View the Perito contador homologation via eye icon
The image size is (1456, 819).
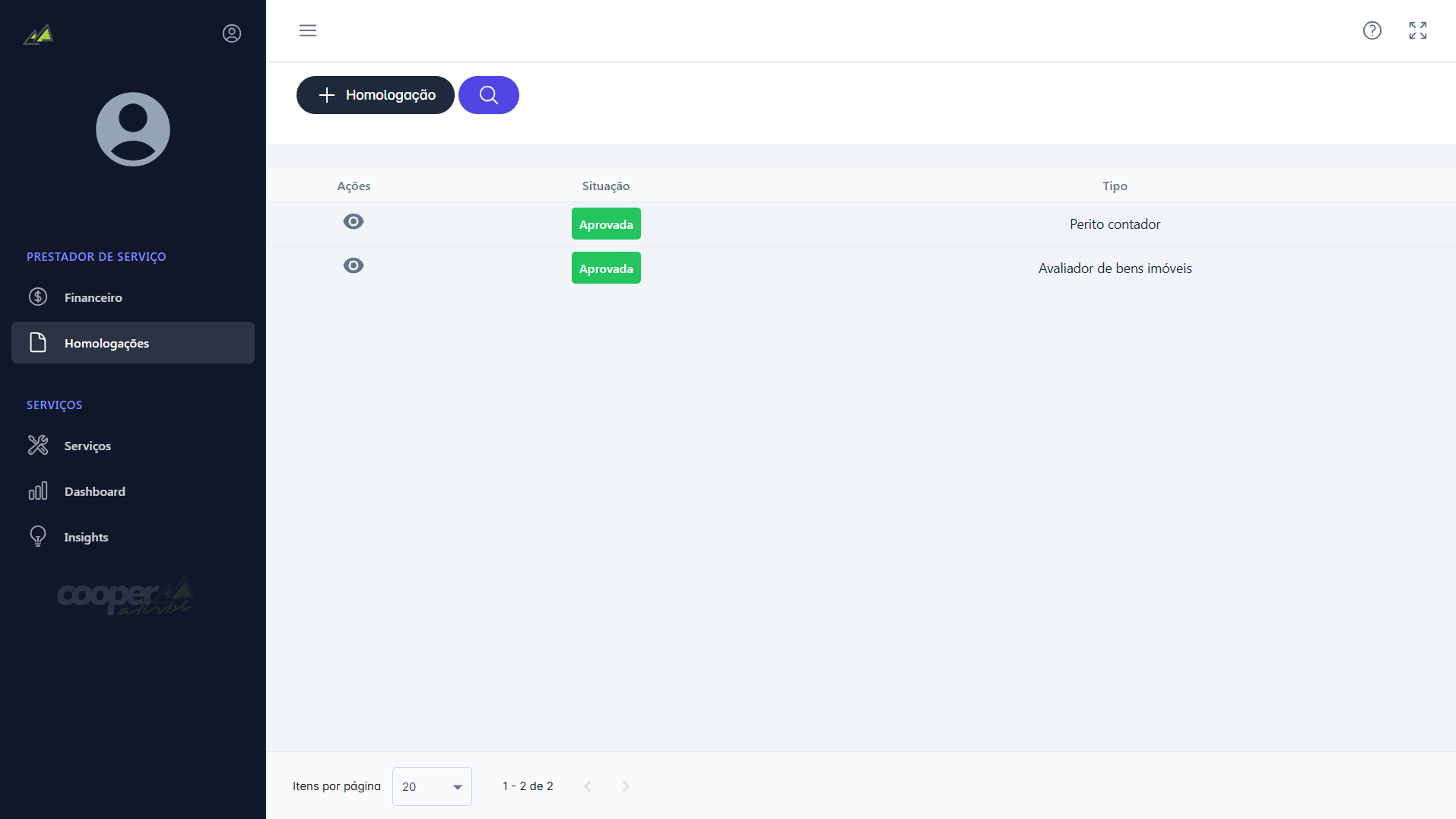click(x=354, y=221)
